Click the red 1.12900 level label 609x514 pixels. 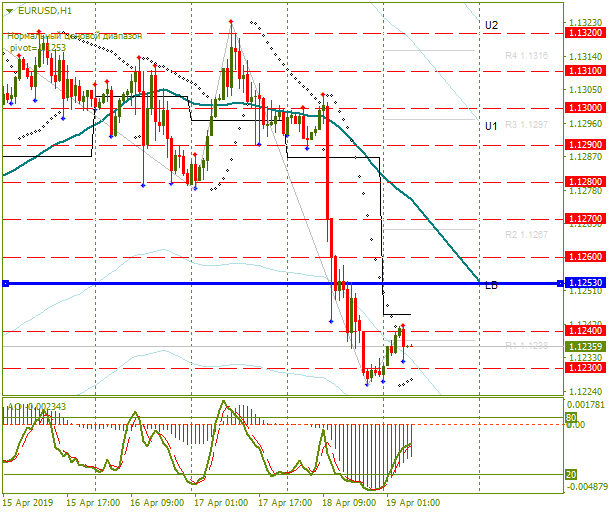coord(585,145)
